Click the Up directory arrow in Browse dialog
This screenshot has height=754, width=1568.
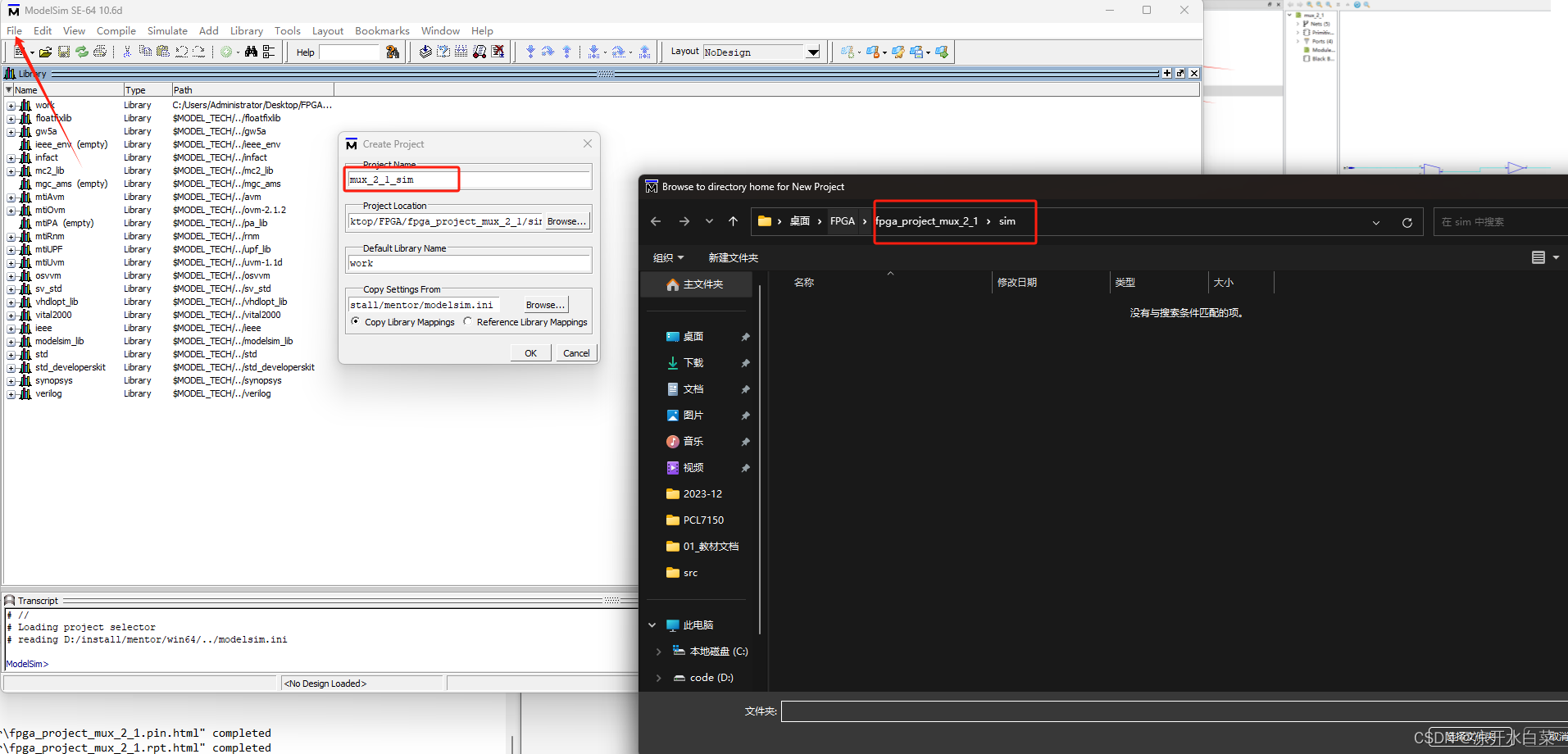[733, 221]
